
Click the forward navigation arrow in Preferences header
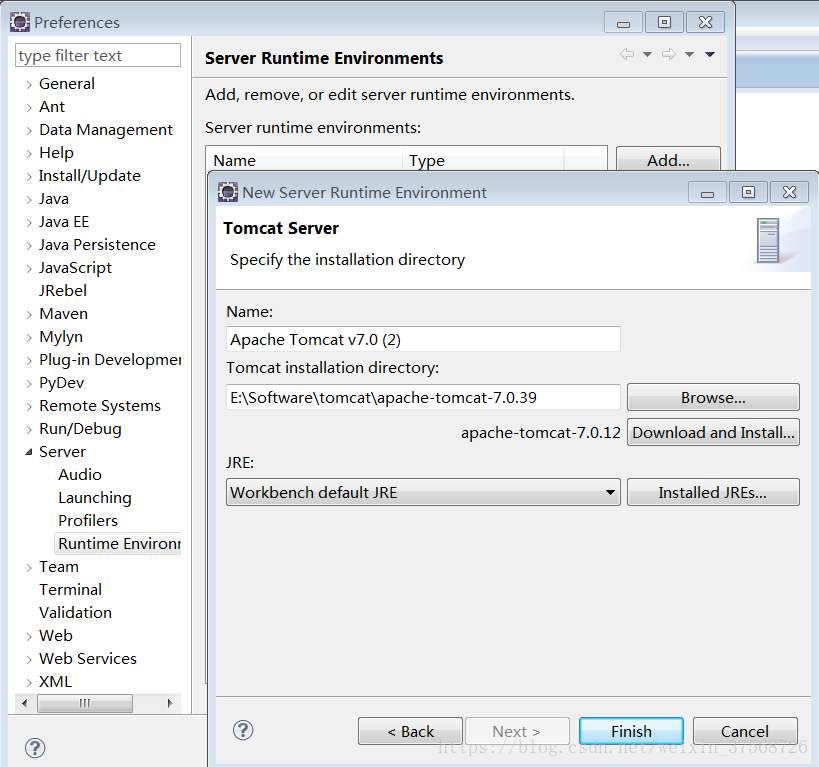pyautogui.click(x=669, y=54)
